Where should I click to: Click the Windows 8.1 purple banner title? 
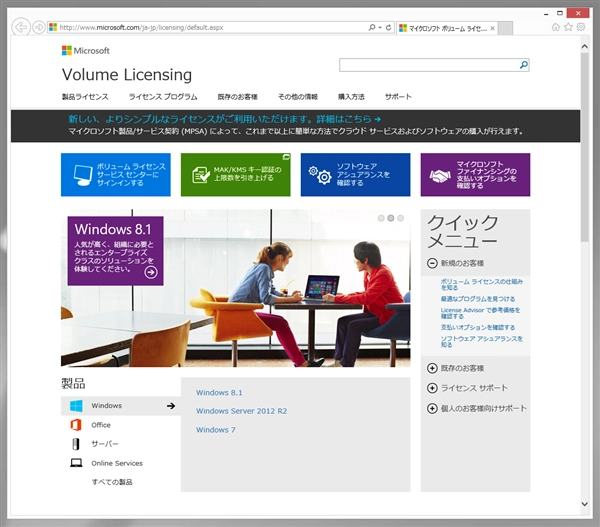[113, 229]
